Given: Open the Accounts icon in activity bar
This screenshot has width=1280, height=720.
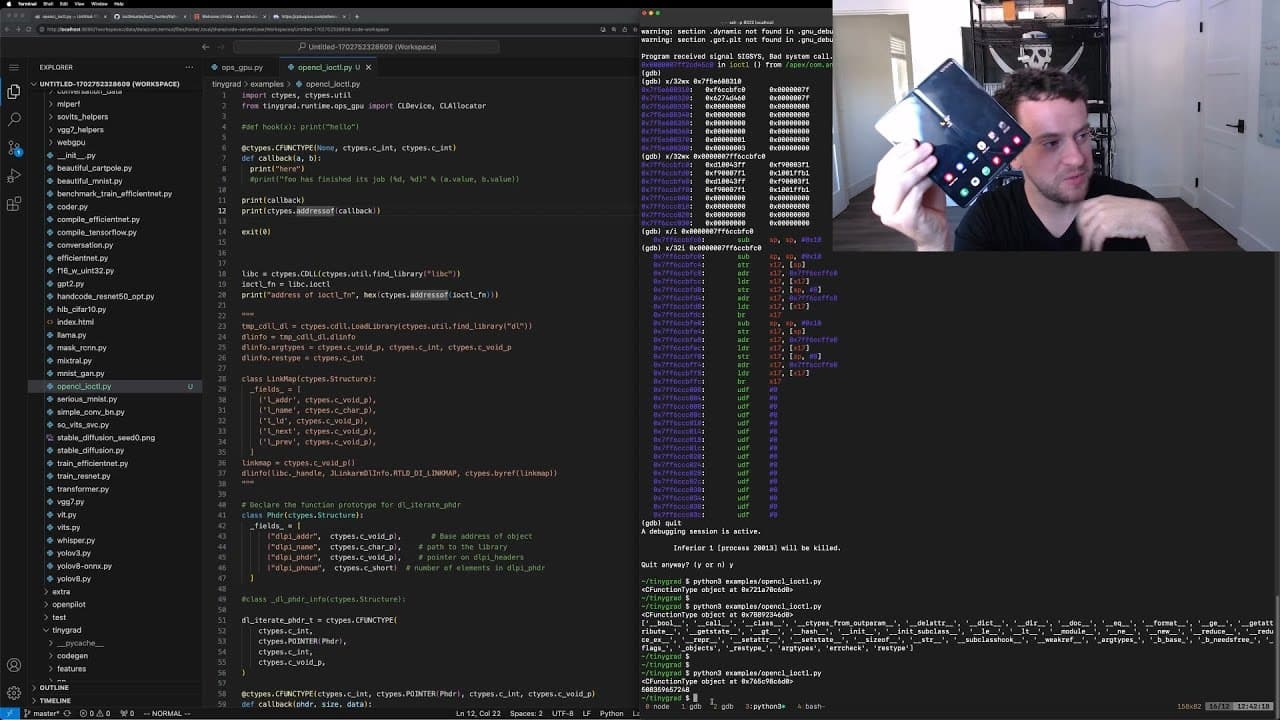Looking at the screenshot, I should pyautogui.click(x=14, y=665).
